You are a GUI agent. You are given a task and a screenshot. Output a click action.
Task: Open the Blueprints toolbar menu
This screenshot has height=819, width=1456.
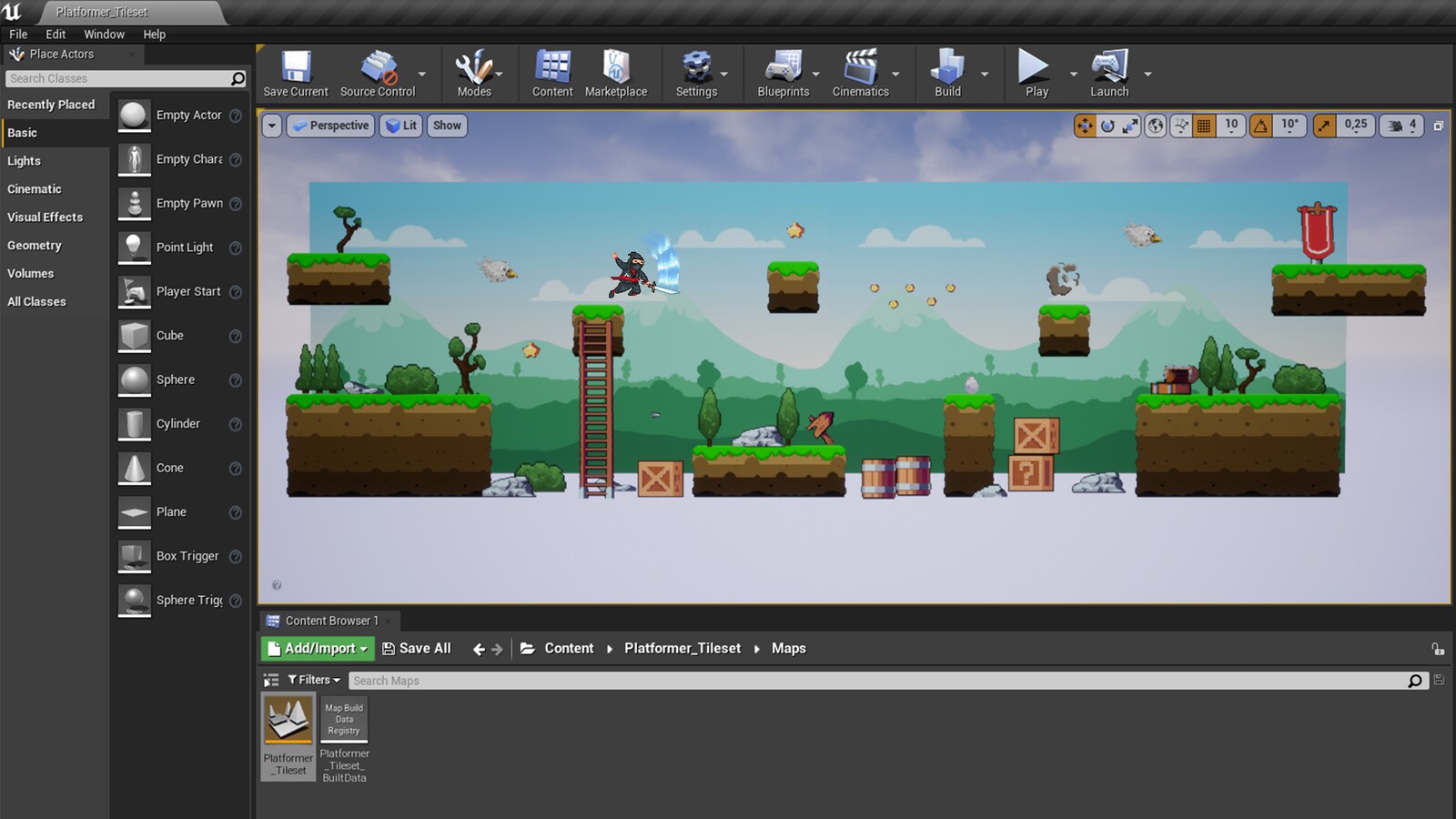[784, 73]
